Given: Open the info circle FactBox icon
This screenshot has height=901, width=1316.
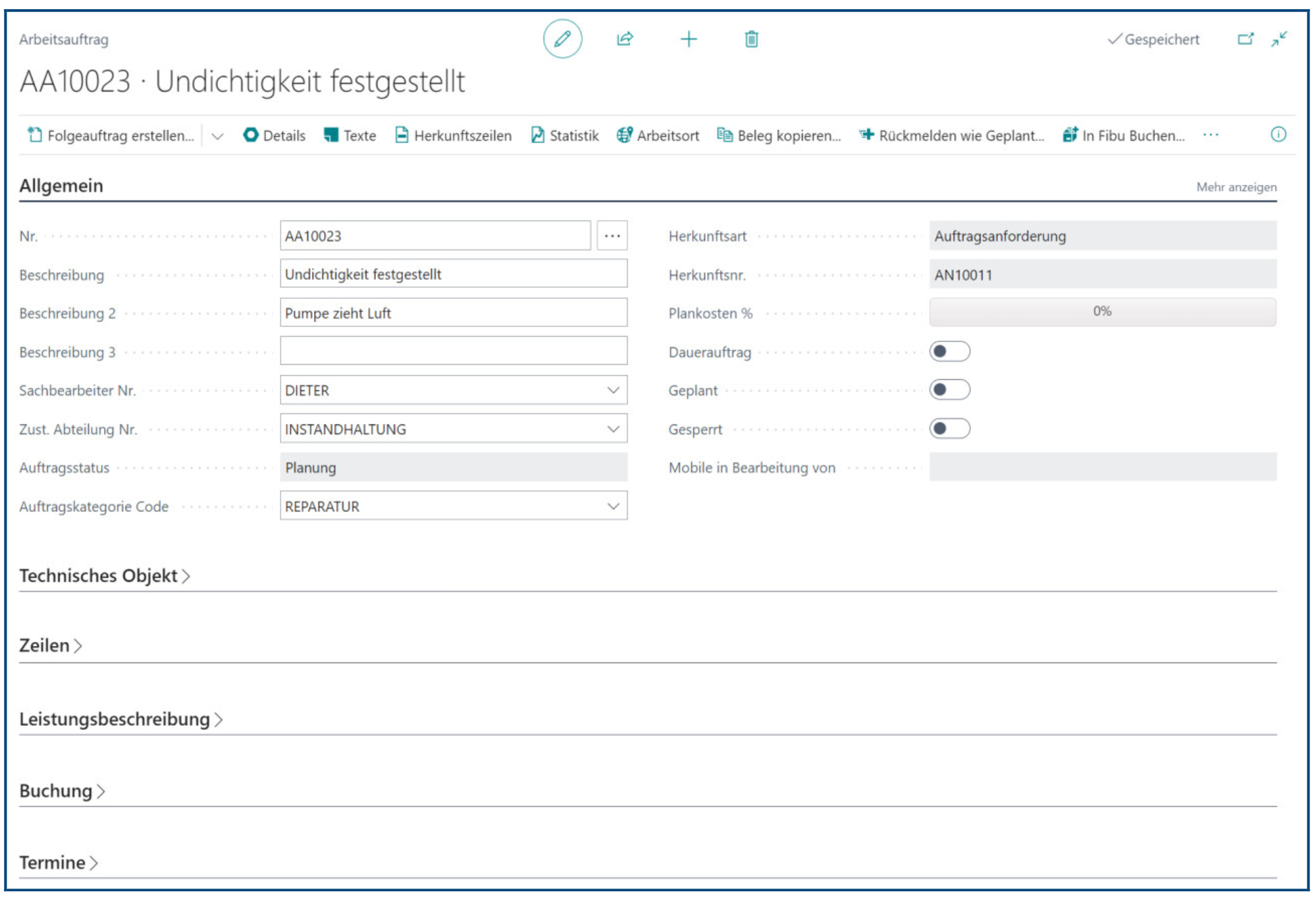Looking at the screenshot, I should point(1278,135).
